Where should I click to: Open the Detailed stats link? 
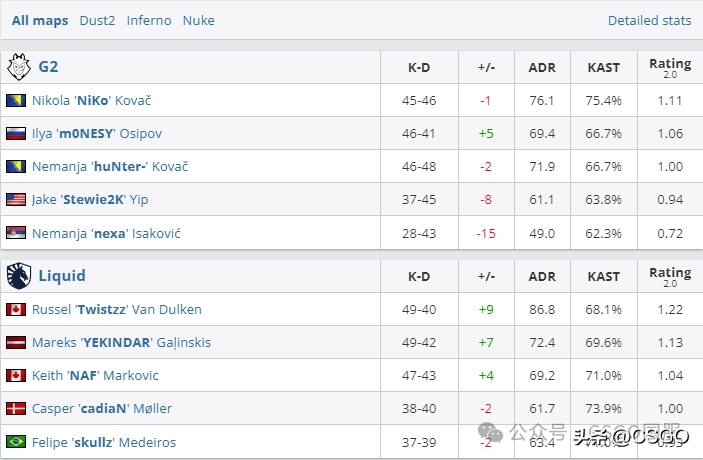(649, 21)
